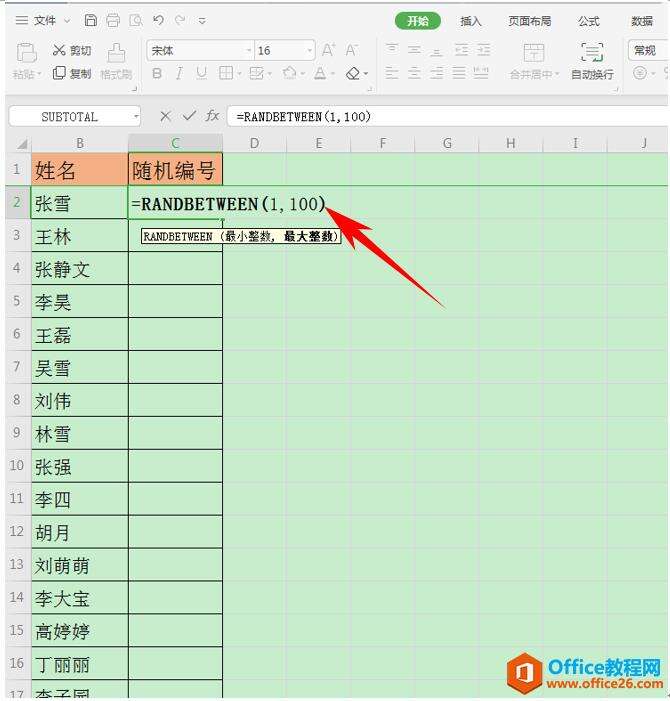Click cell containing 高婷婷
670x701 pixels.
pos(80,630)
